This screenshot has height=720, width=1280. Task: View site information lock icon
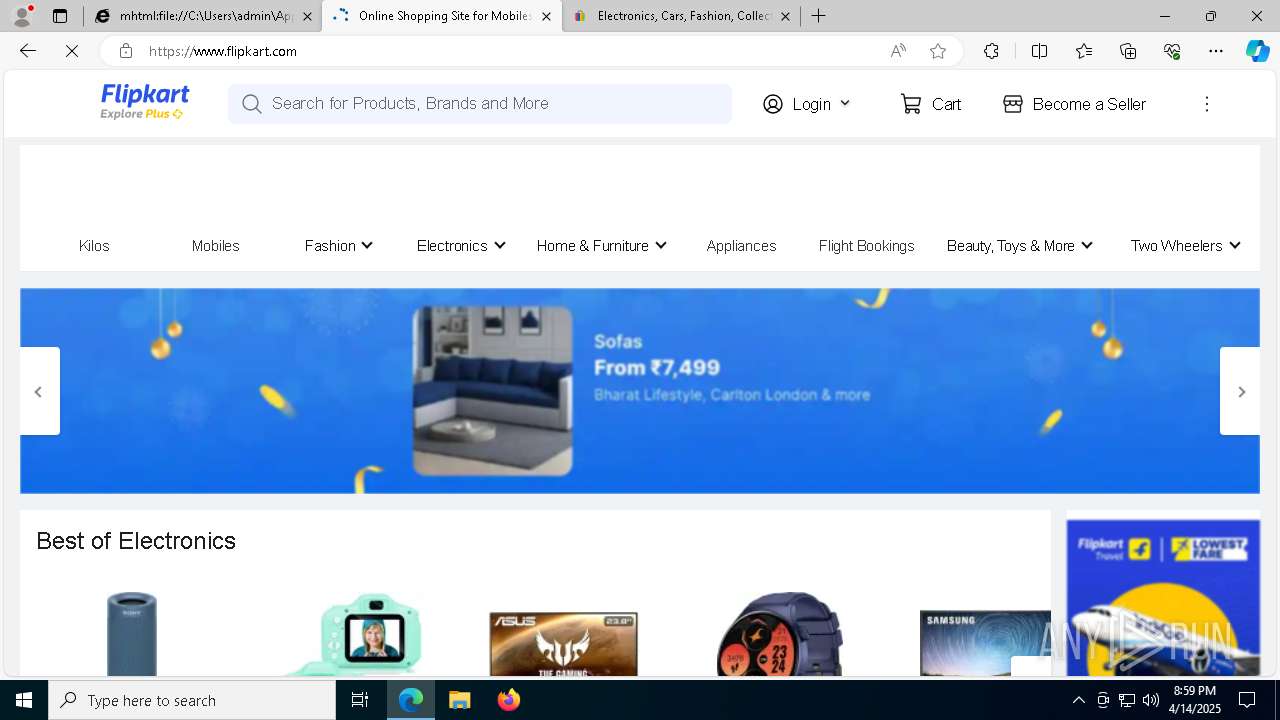click(125, 51)
